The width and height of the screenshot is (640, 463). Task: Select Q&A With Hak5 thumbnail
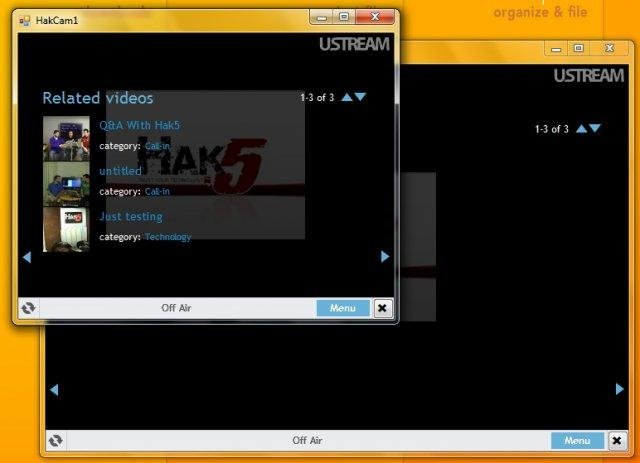[x=66, y=139]
